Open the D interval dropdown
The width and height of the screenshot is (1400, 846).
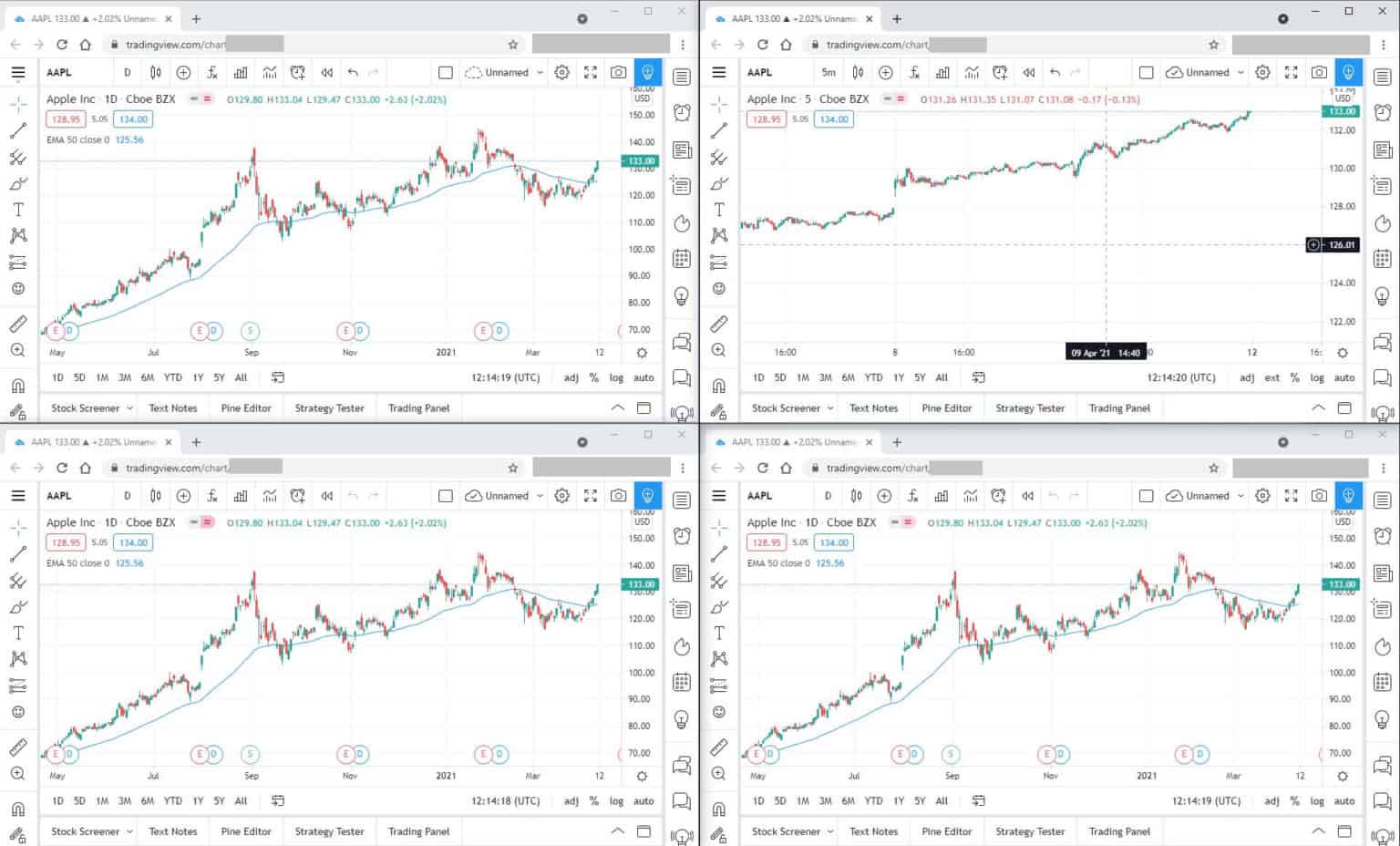click(x=128, y=72)
